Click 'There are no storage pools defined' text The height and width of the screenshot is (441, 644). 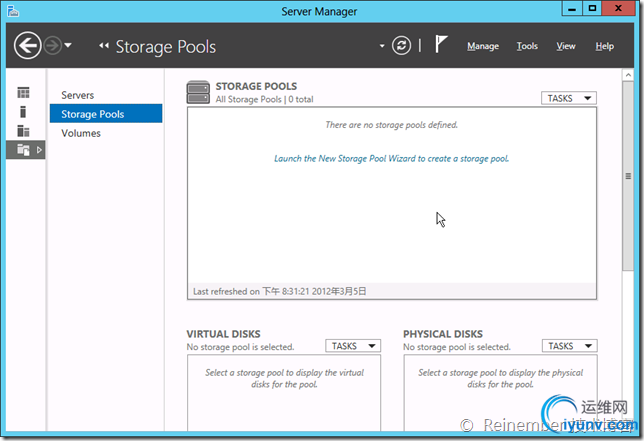point(391,125)
